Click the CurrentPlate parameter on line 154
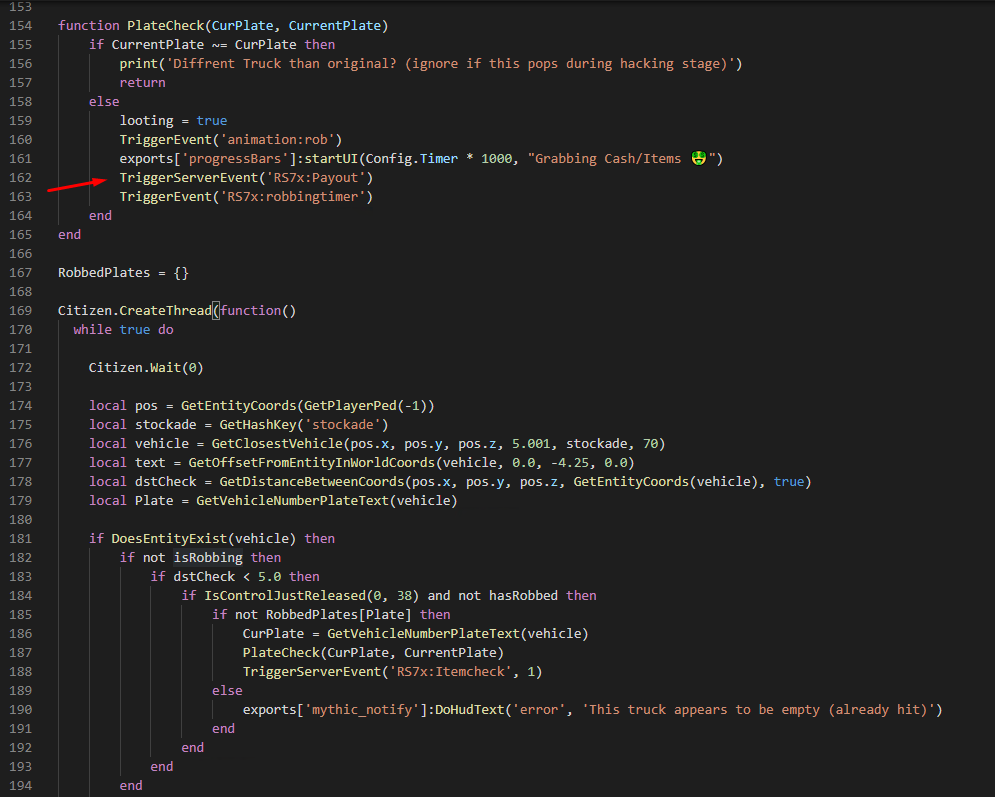This screenshot has height=797, width=995. click(334, 25)
